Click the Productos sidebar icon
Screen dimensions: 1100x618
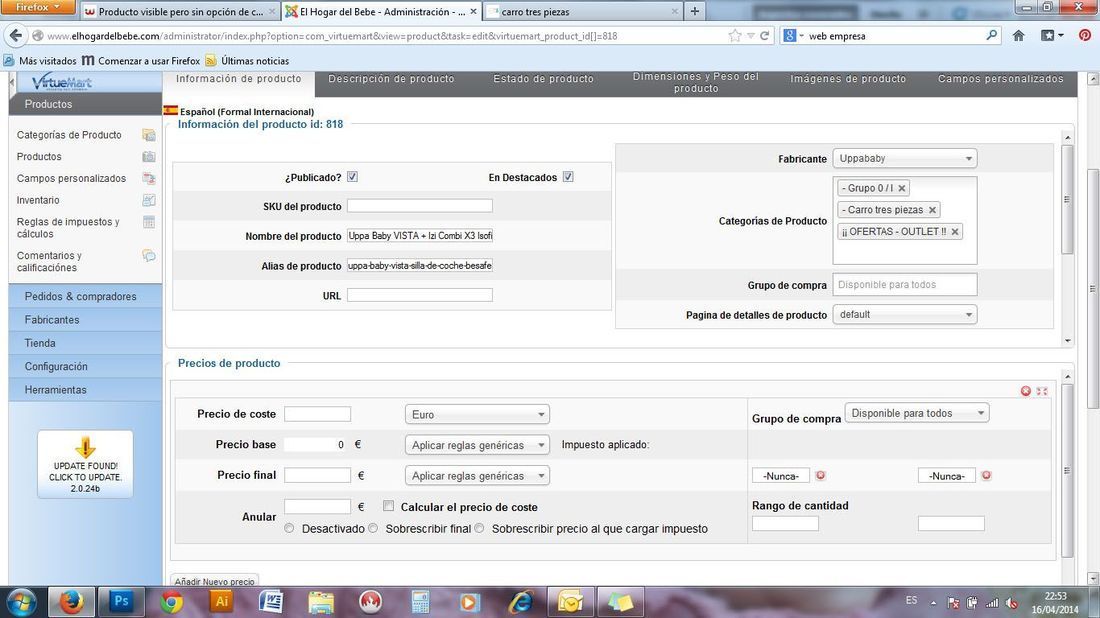click(x=149, y=156)
